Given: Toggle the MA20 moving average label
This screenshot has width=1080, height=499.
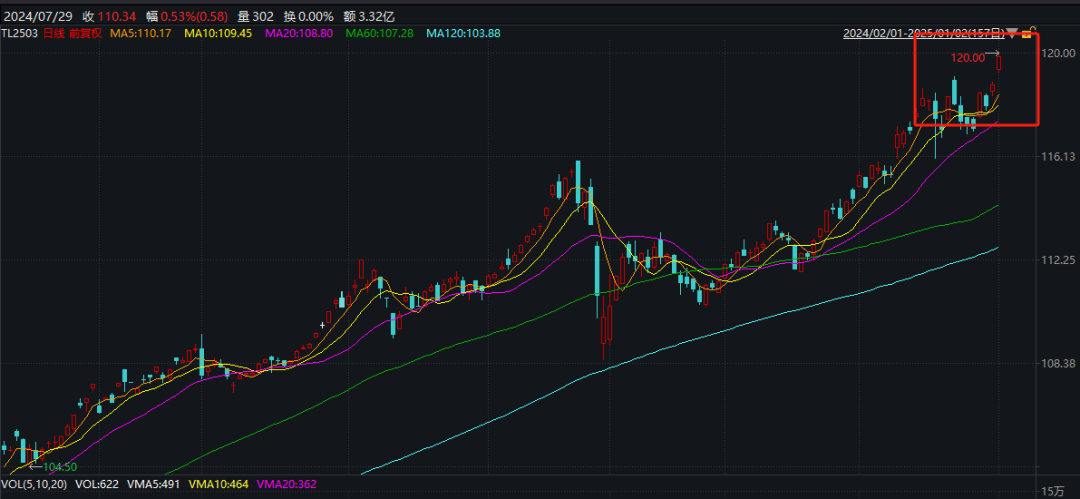Looking at the screenshot, I should pyautogui.click(x=301, y=33).
